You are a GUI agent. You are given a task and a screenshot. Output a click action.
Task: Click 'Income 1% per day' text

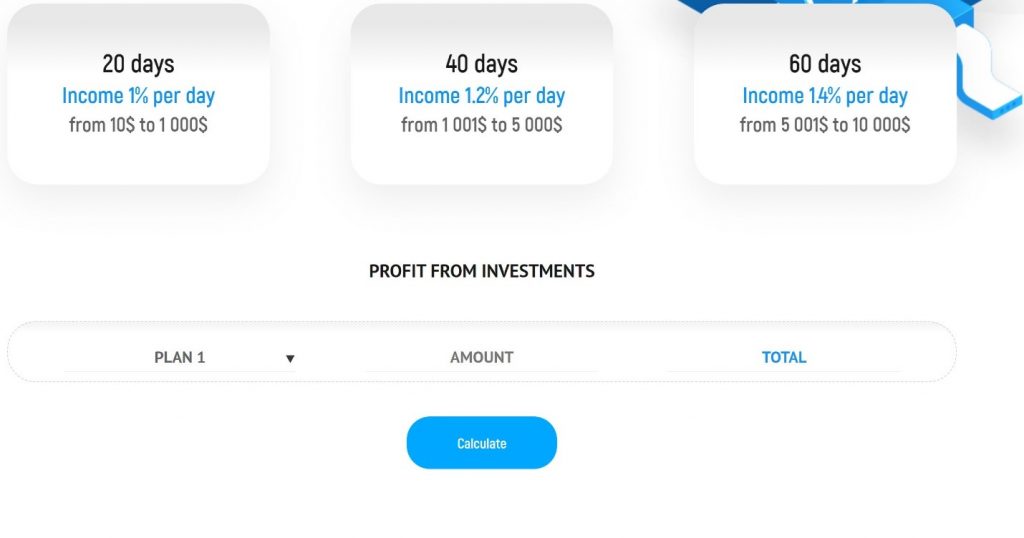click(138, 96)
